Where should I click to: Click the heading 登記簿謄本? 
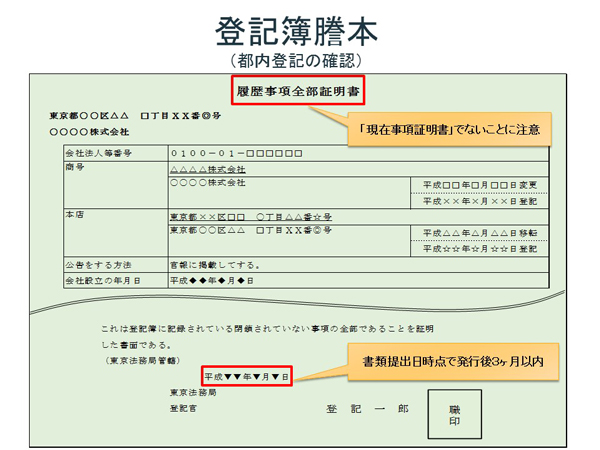(x=297, y=31)
